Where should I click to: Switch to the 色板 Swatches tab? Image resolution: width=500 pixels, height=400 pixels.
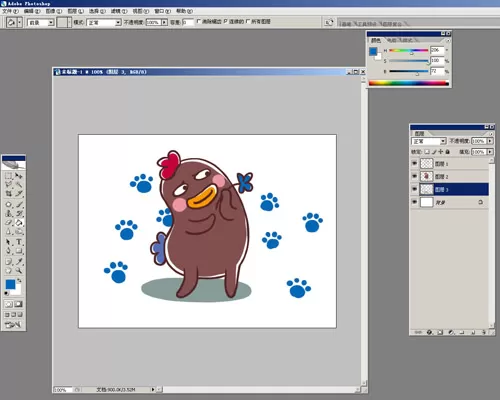[391, 40]
